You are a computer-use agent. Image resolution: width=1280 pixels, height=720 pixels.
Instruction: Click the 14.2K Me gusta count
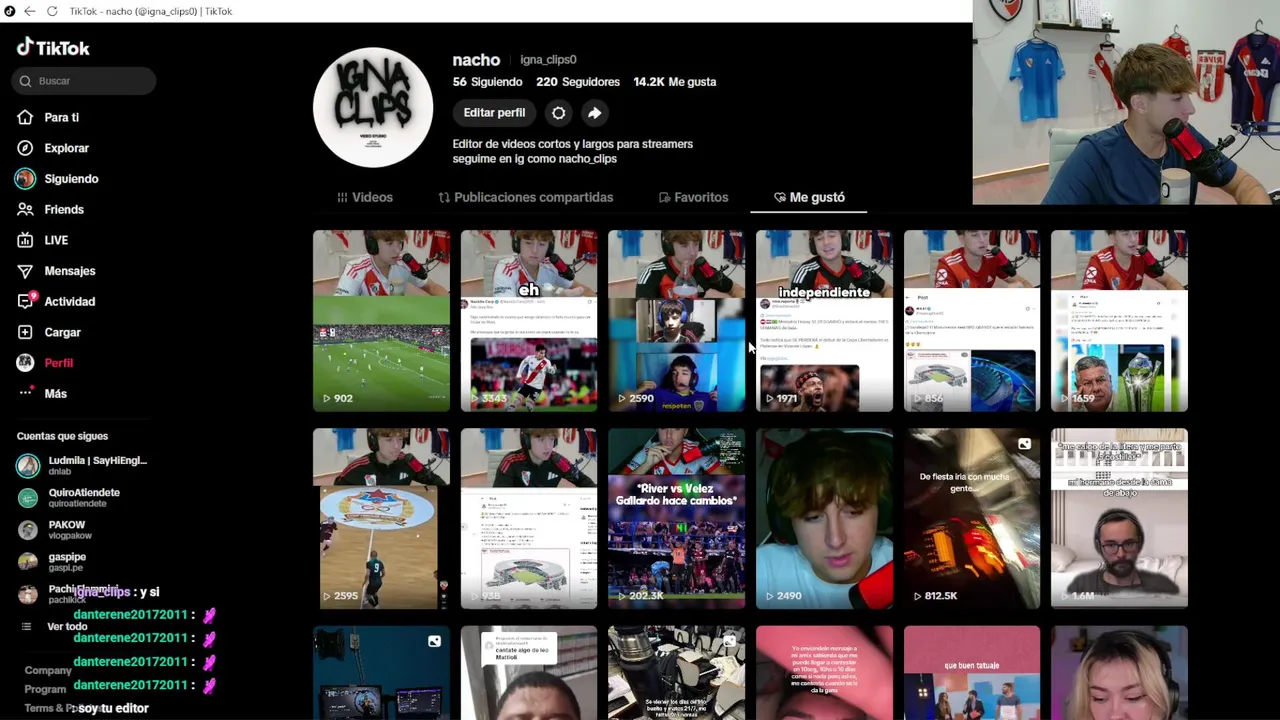click(675, 82)
